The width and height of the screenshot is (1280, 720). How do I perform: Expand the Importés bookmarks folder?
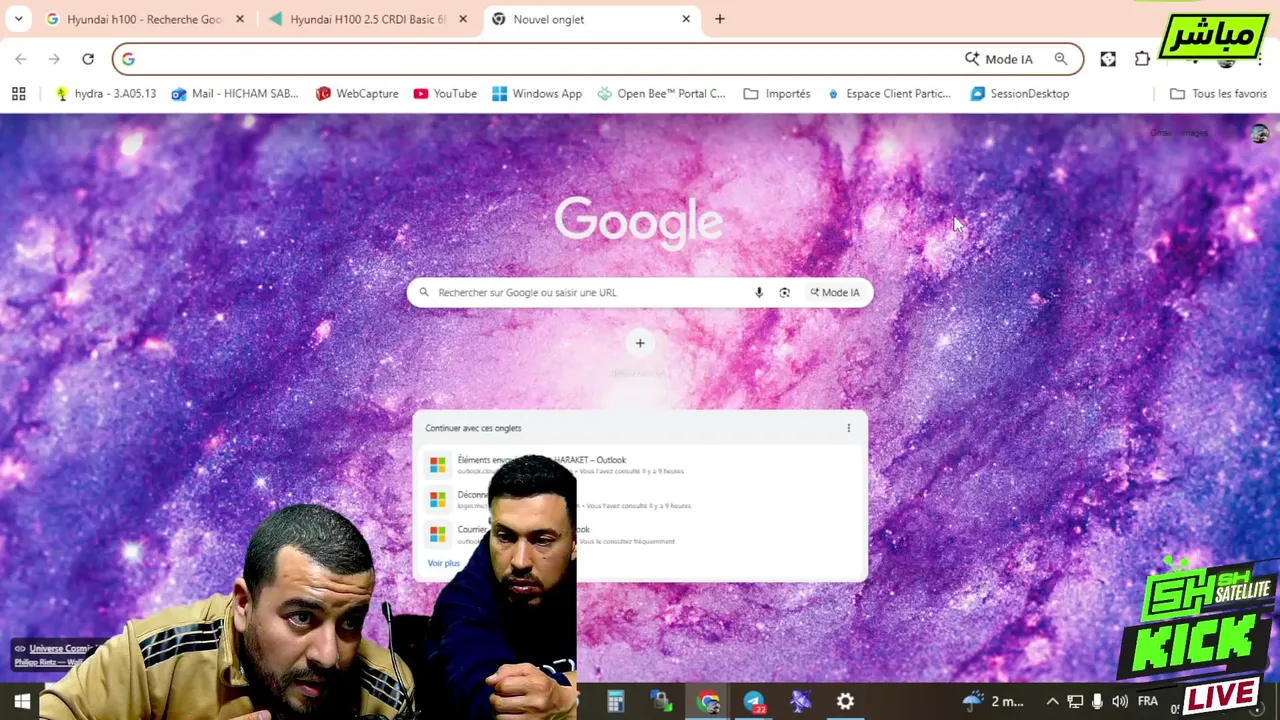coord(777,94)
